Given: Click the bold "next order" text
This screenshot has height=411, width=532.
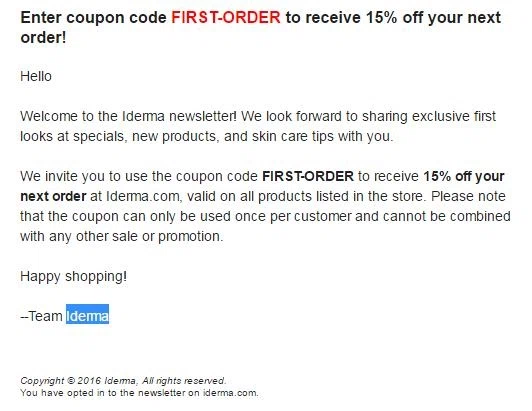Looking at the screenshot, I should point(53,196).
